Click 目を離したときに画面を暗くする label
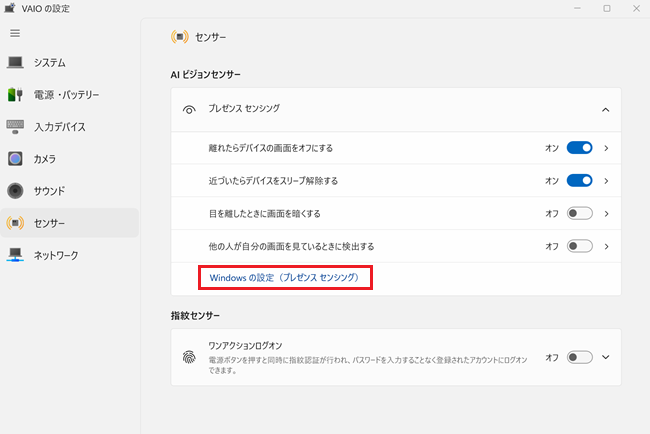Image resolution: width=650 pixels, height=434 pixels. pyautogui.click(x=264, y=213)
